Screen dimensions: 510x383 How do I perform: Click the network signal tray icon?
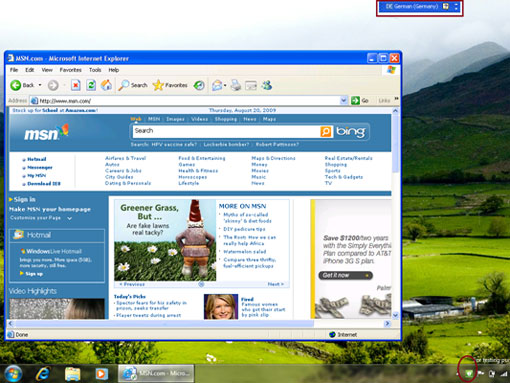tap(503, 374)
